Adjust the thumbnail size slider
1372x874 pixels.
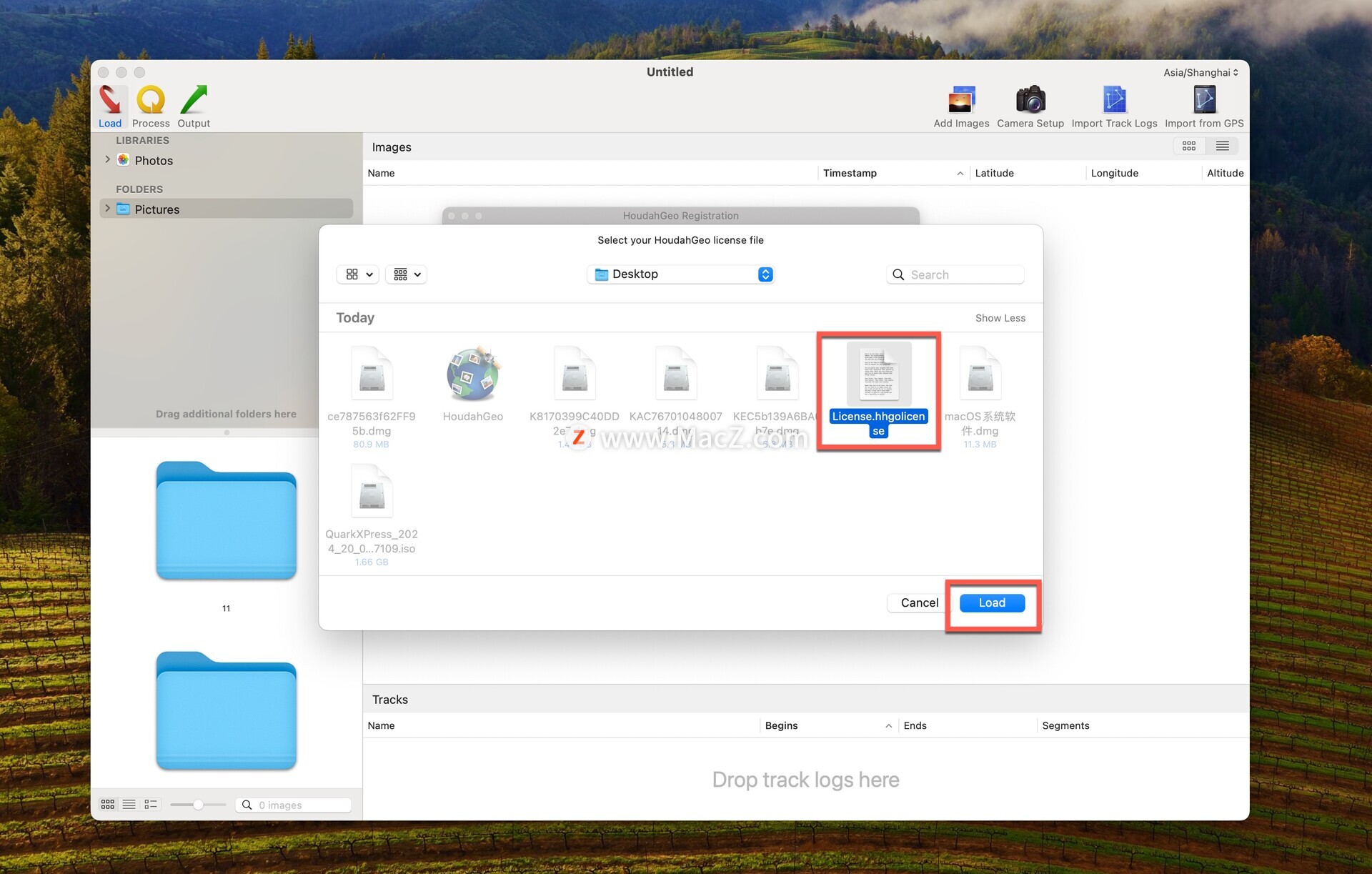coord(198,805)
